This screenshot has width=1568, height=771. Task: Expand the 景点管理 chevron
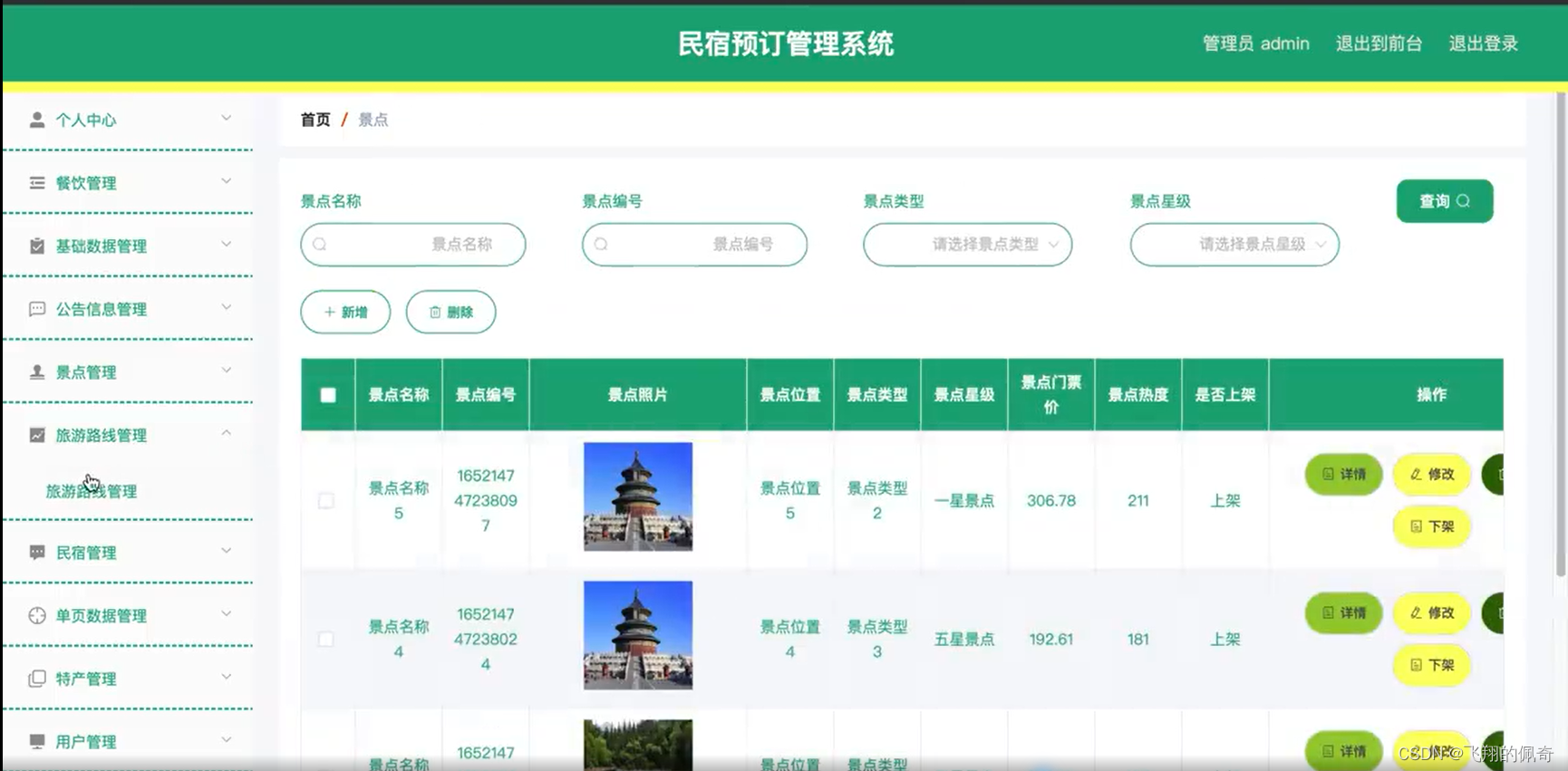227,370
